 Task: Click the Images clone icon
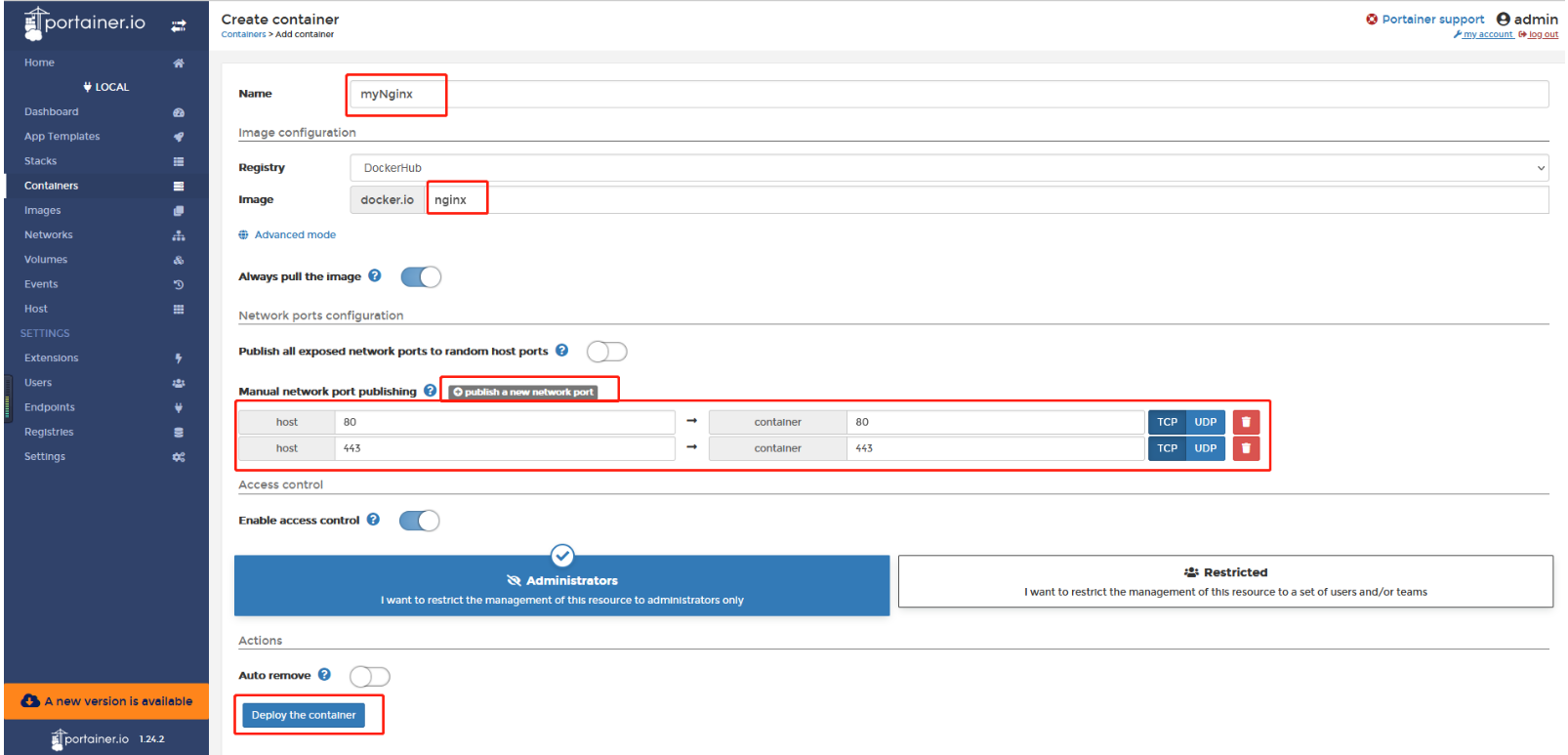[179, 211]
